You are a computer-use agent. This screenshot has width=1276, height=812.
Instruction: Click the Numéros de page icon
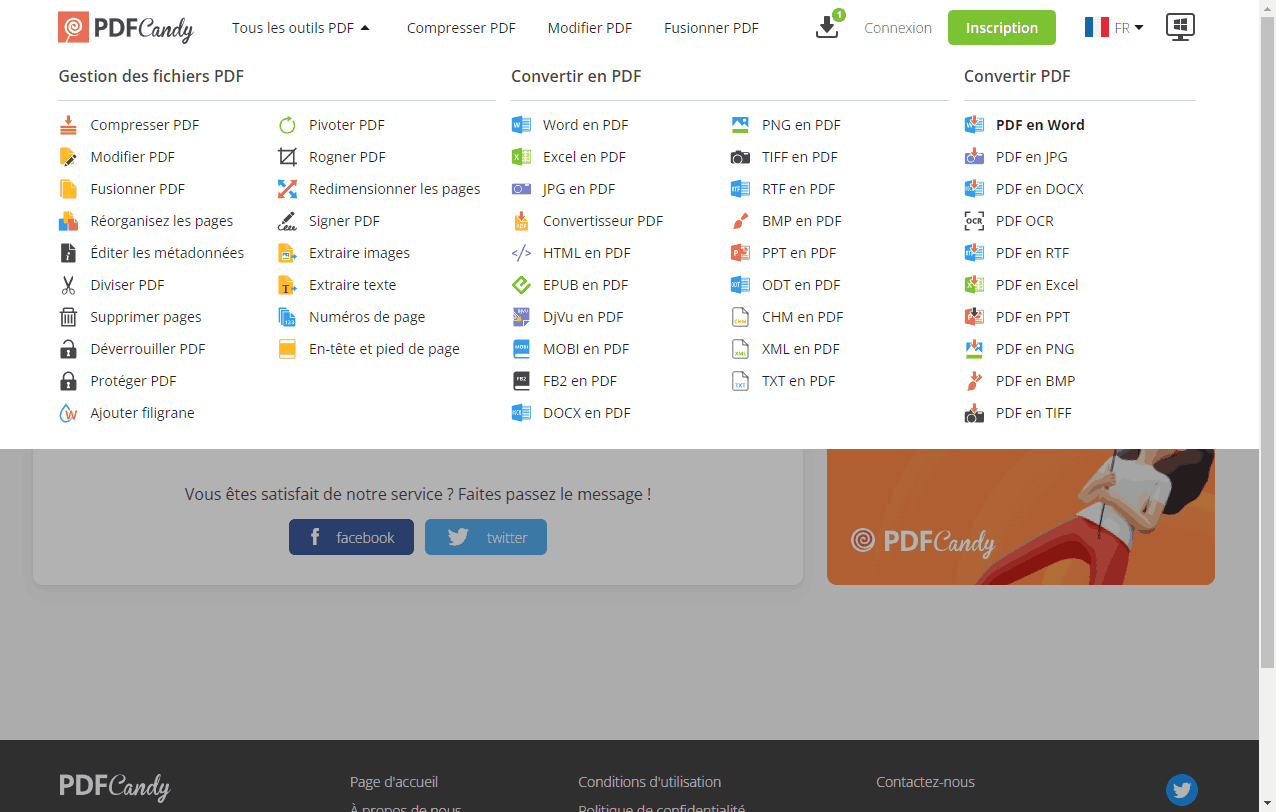click(287, 317)
